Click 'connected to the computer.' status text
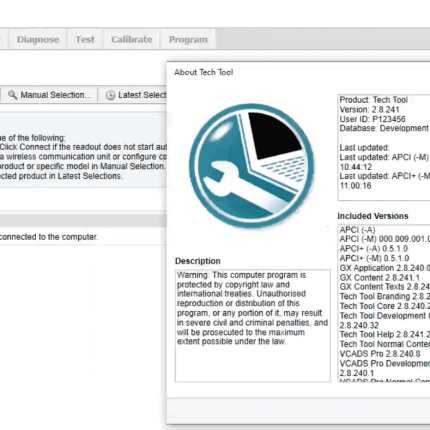The width and height of the screenshot is (430, 430). click(x=49, y=237)
